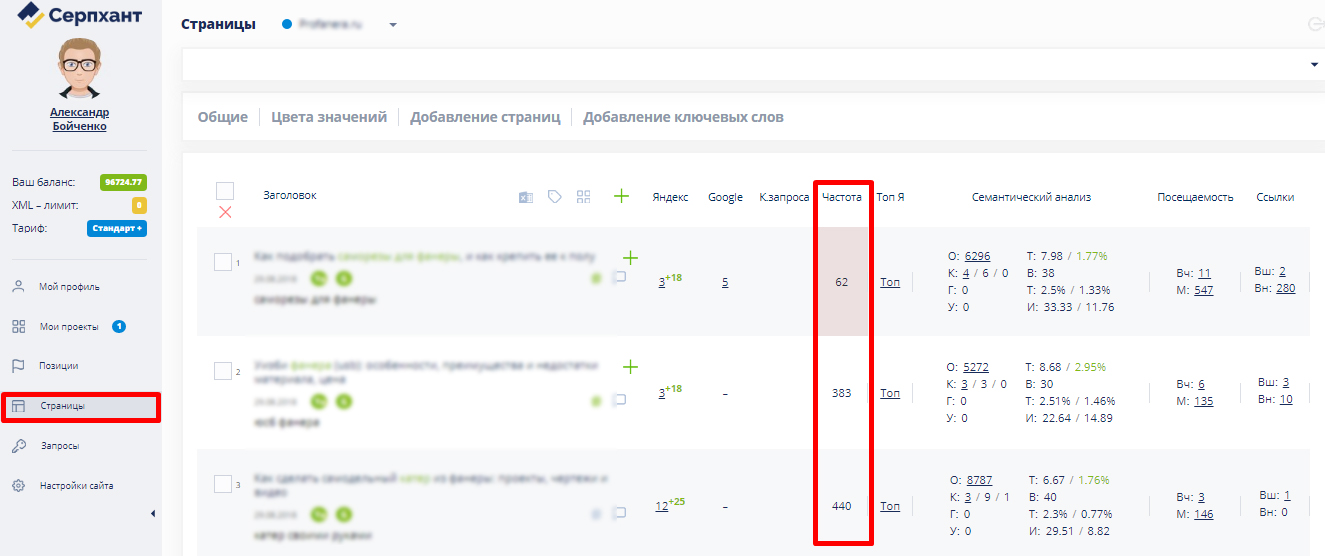Open the Цвета значений tab
The height and width of the screenshot is (556, 1325).
(x=329, y=117)
